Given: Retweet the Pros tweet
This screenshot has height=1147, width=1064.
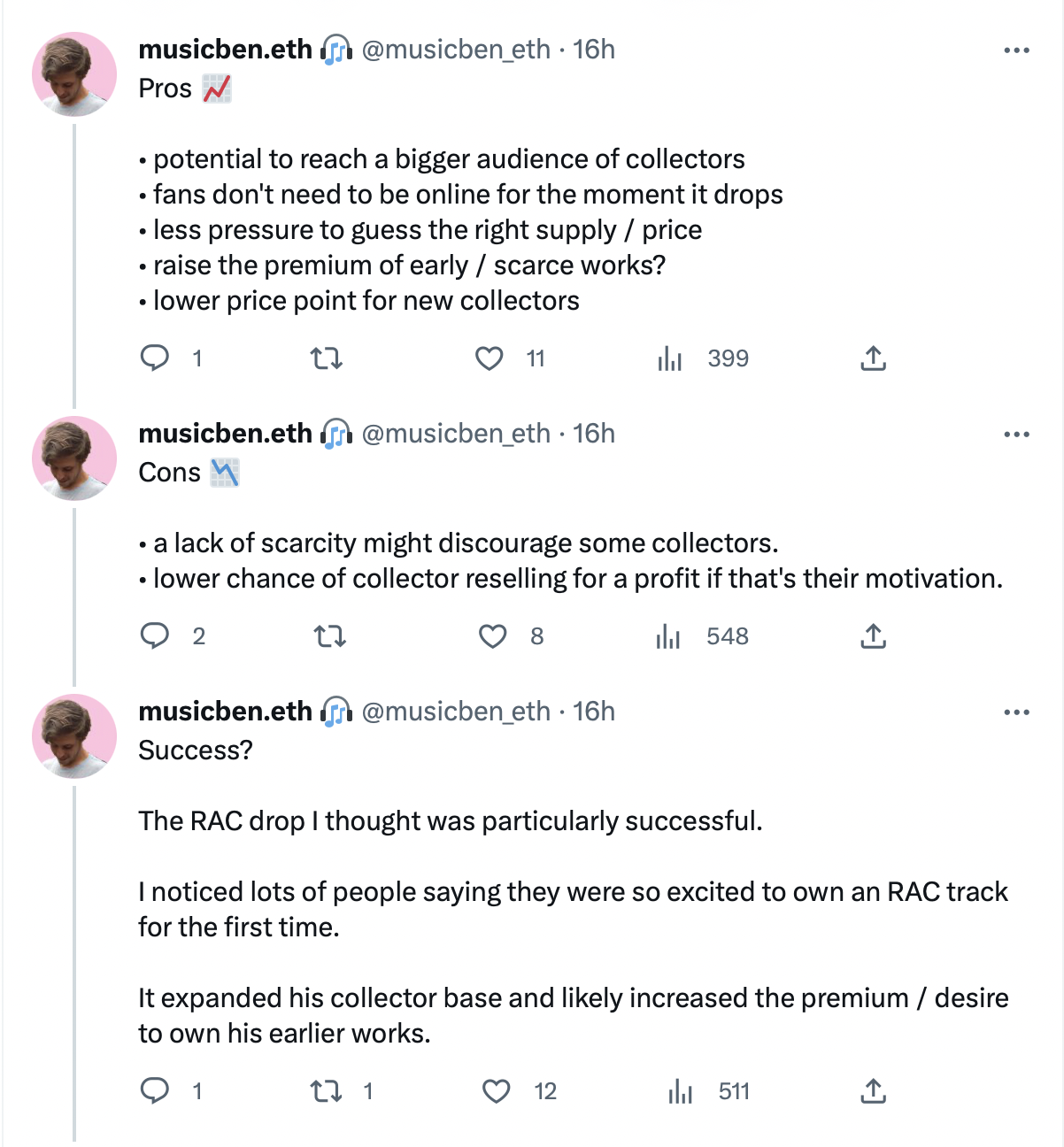Looking at the screenshot, I should click(327, 358).
